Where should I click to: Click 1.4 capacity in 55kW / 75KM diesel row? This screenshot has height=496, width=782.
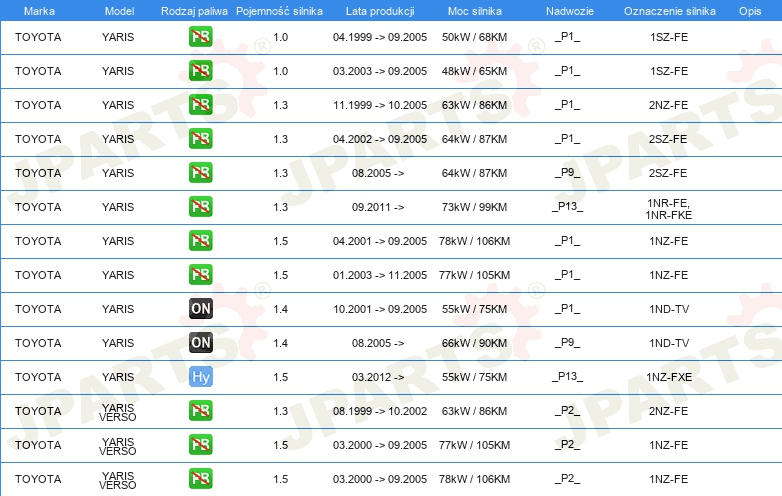[x=281, y=309]
